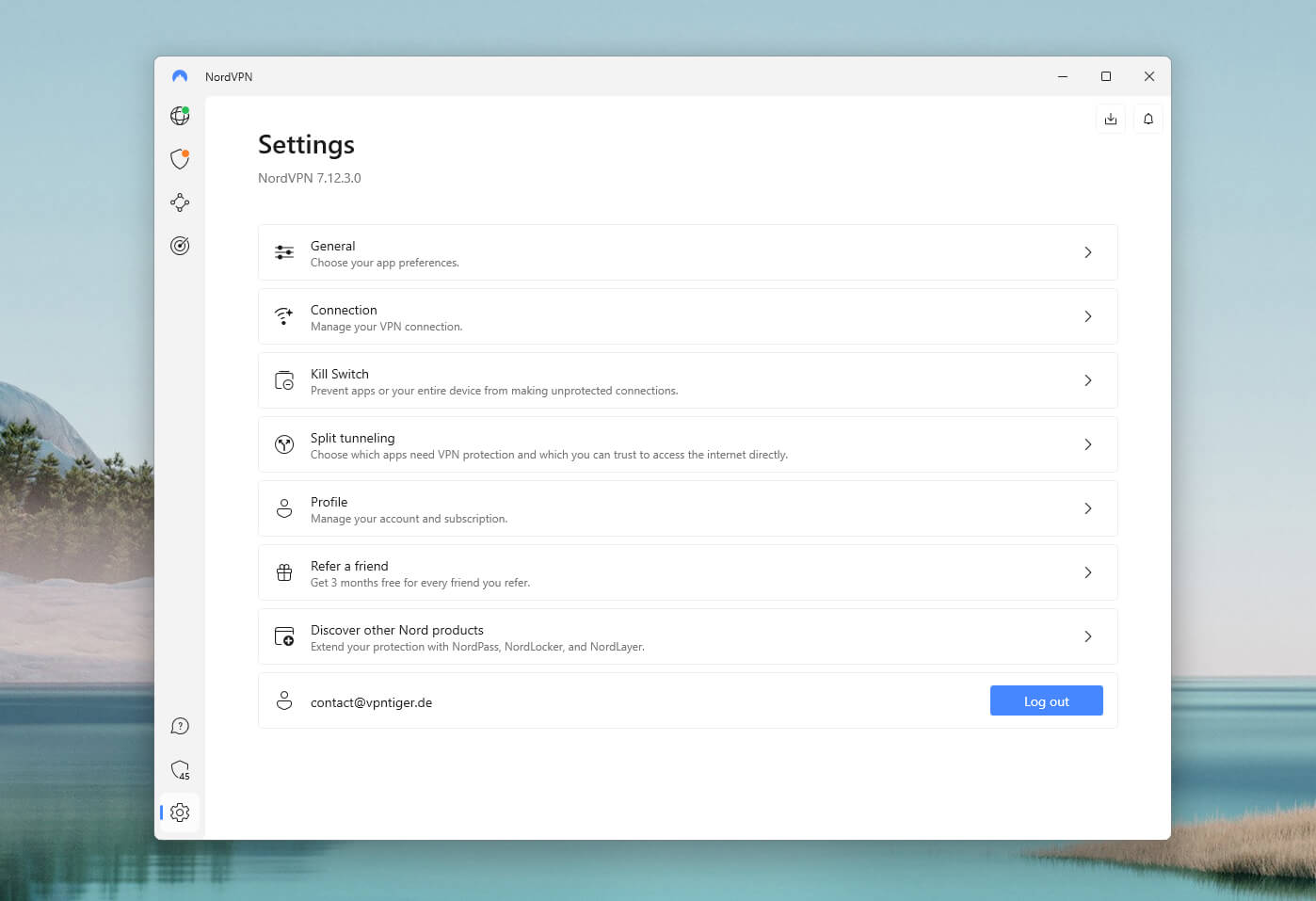Open Split tunneling settings label
The height and width of the screenshot is (901, 1316).
(353, 438)
